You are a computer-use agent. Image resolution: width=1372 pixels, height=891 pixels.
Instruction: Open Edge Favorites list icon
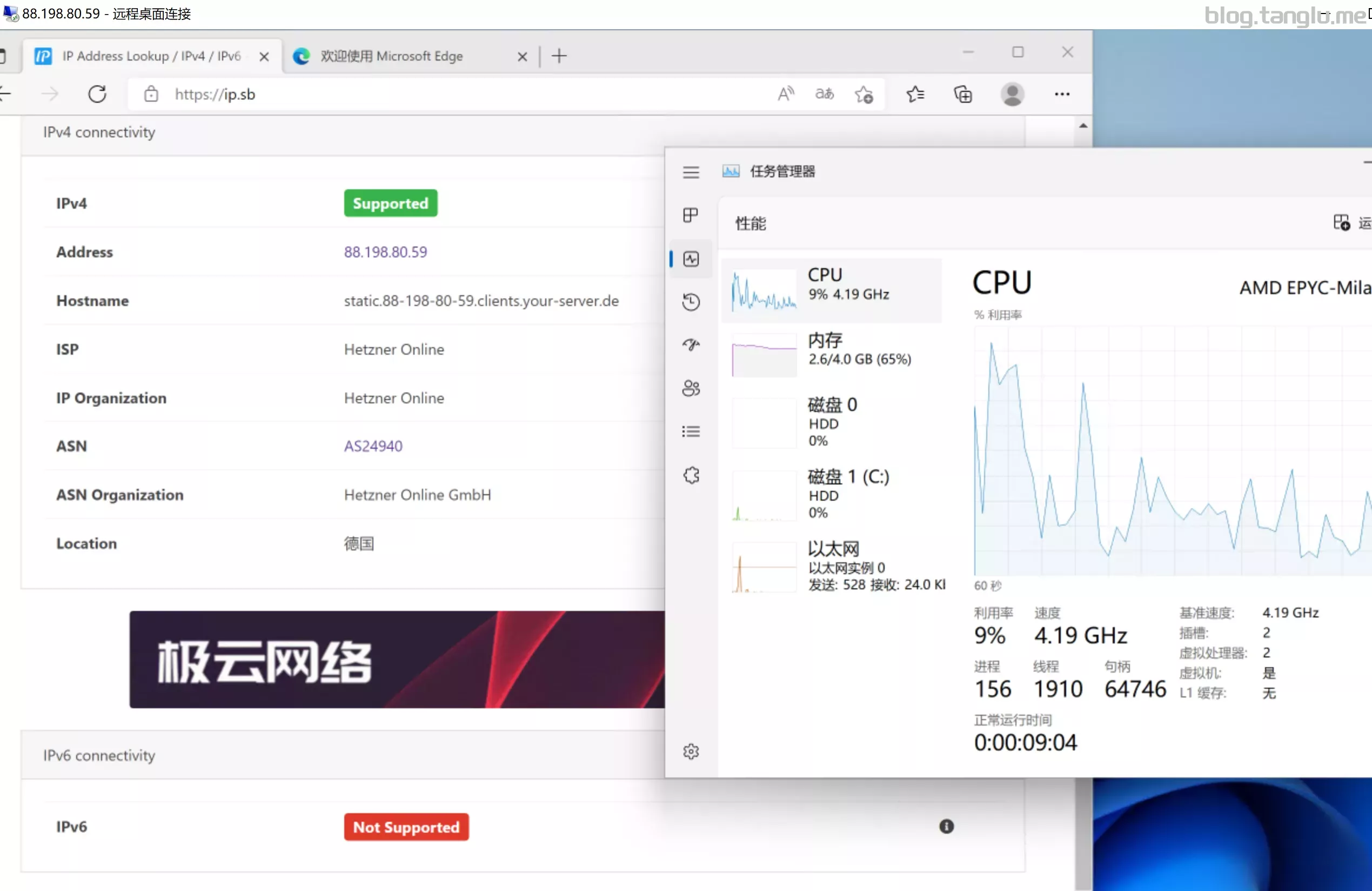915,94
